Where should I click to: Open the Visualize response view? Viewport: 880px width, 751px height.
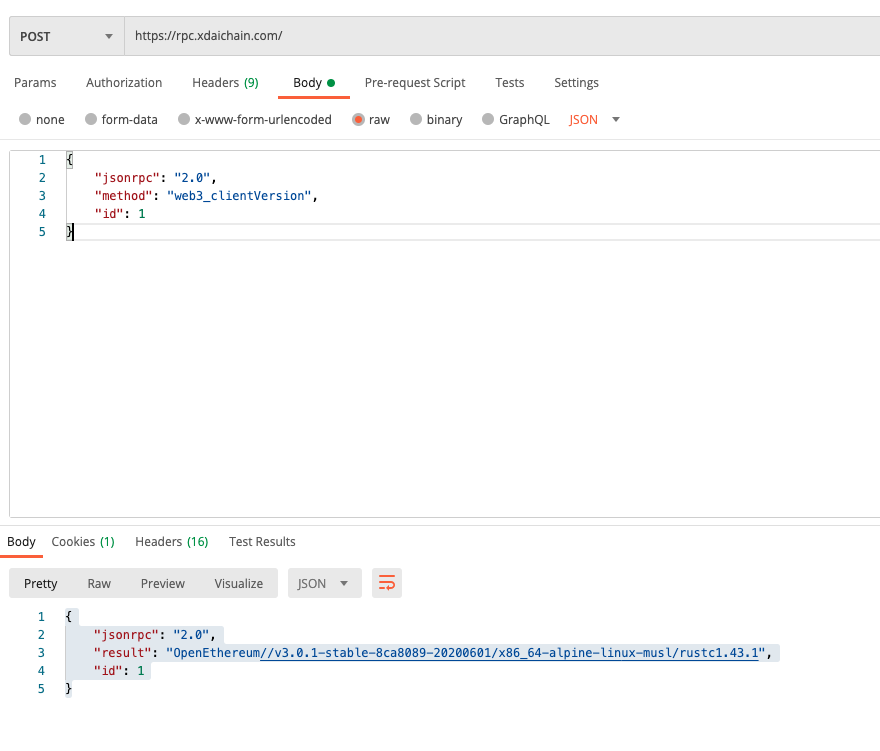(x=239, y=583)
